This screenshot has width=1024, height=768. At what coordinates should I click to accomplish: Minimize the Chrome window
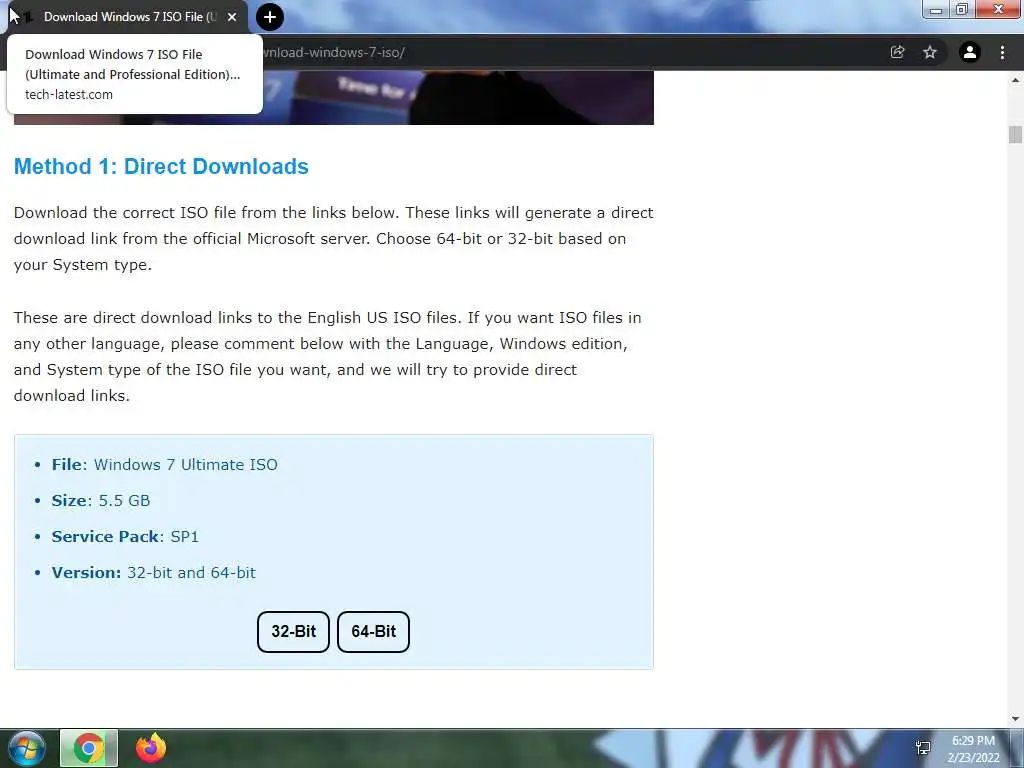[935, 9]
